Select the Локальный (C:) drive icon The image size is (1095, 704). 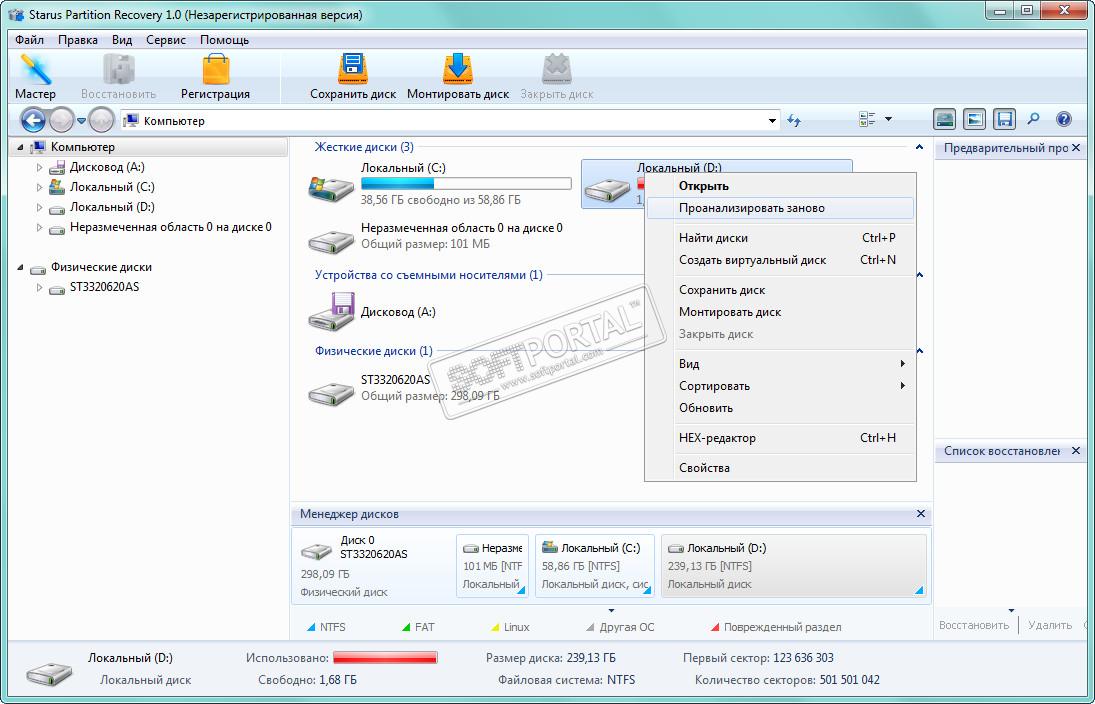point(332,189)
